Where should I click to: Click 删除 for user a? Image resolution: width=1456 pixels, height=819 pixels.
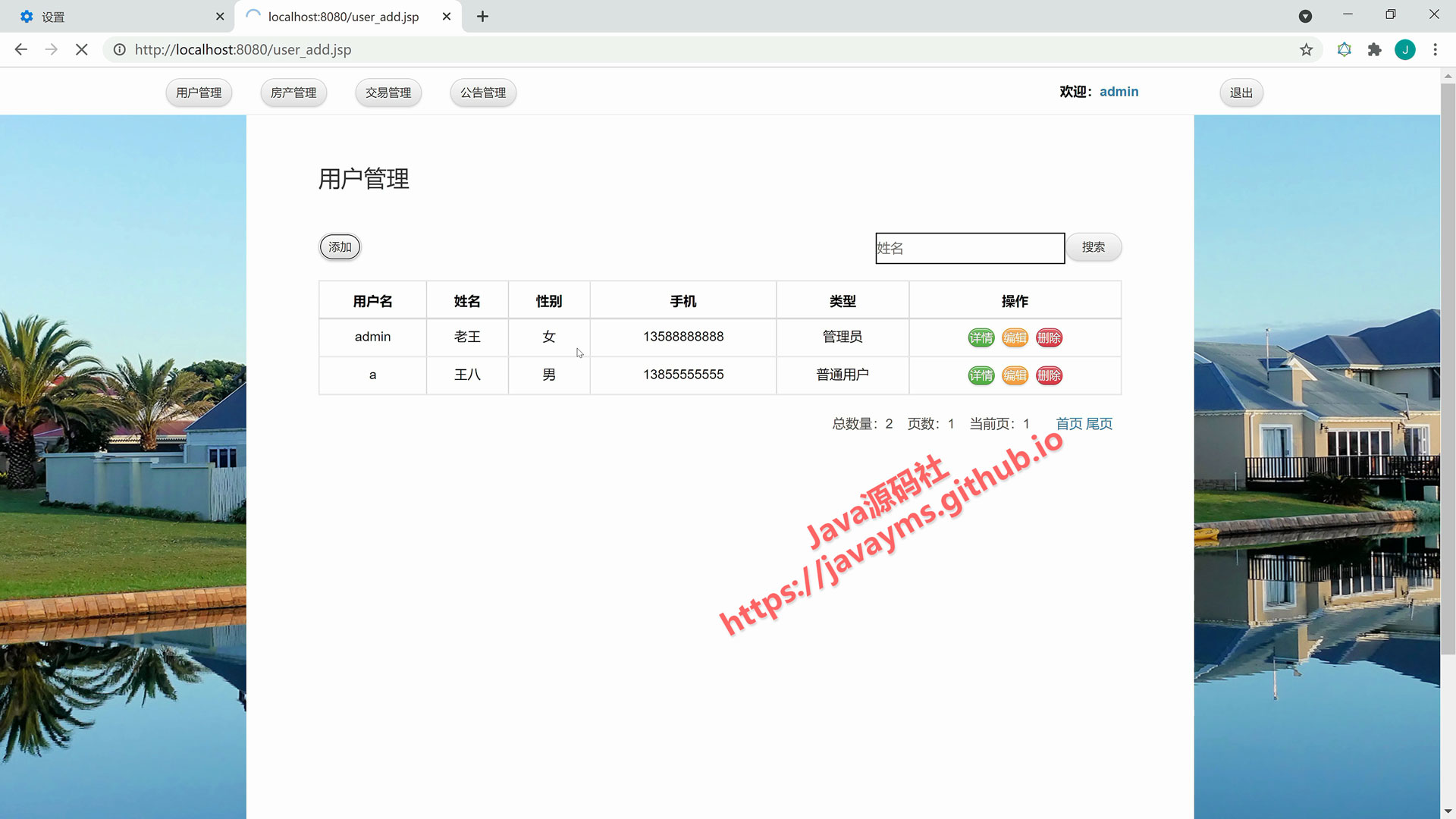[1049, 375]
